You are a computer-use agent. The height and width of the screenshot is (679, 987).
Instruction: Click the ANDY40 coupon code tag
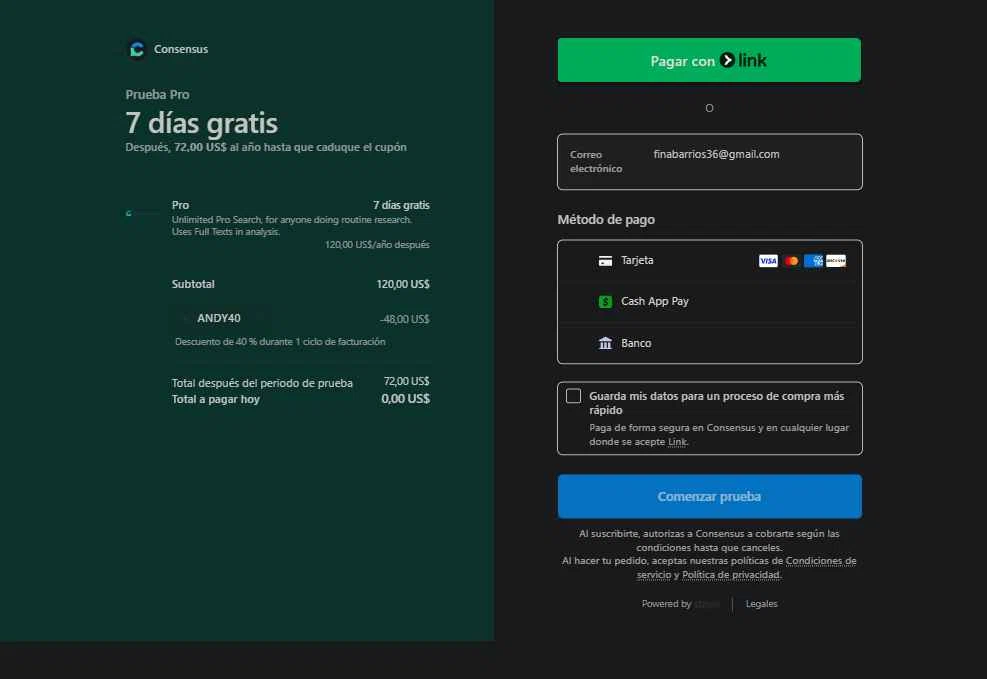click(218, 318)
